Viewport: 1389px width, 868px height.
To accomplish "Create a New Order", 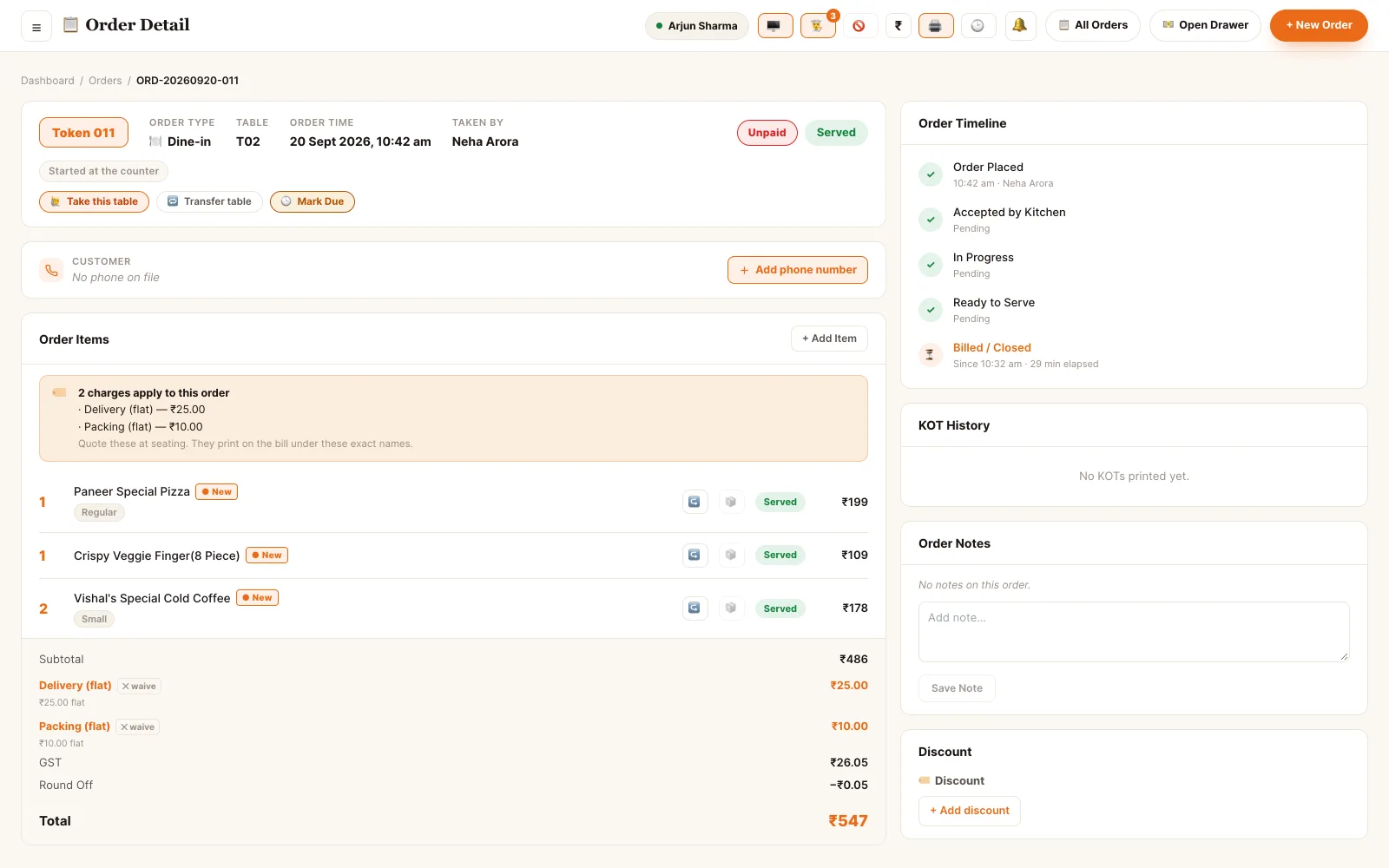I will [x=1319, y=26].
